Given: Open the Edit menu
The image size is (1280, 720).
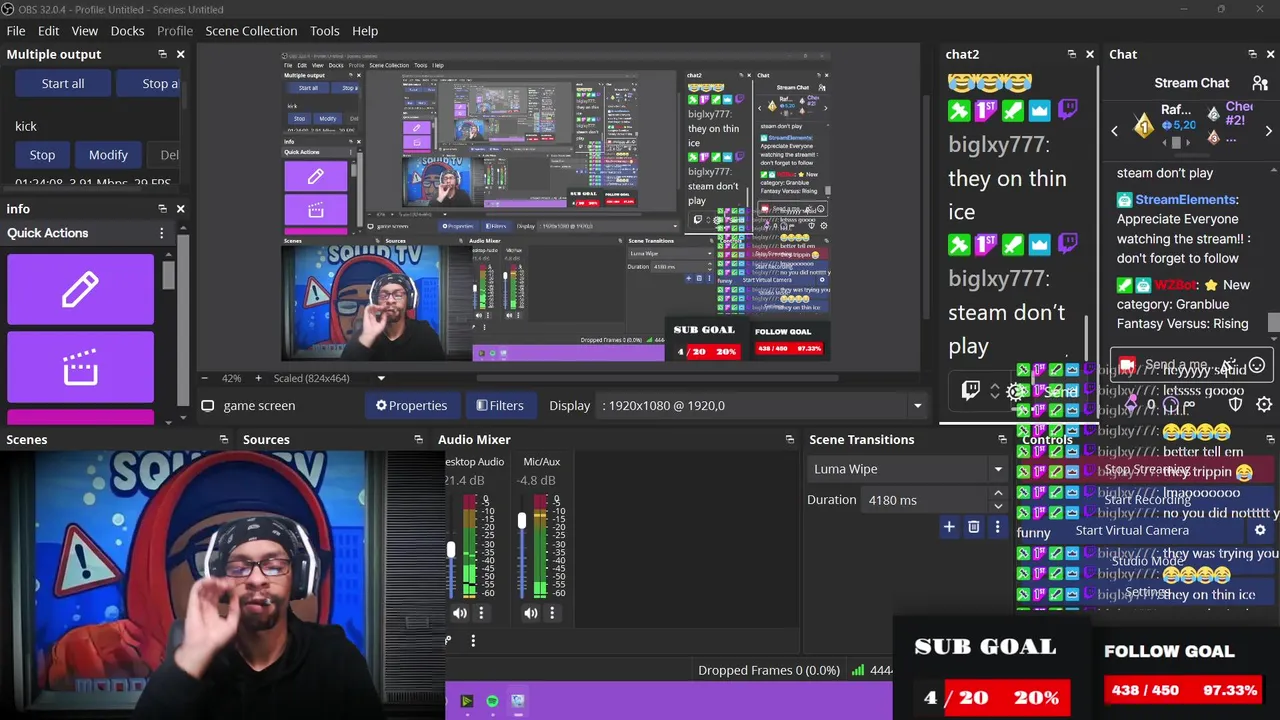Looking at the screenshot, I should coord(48,31).
